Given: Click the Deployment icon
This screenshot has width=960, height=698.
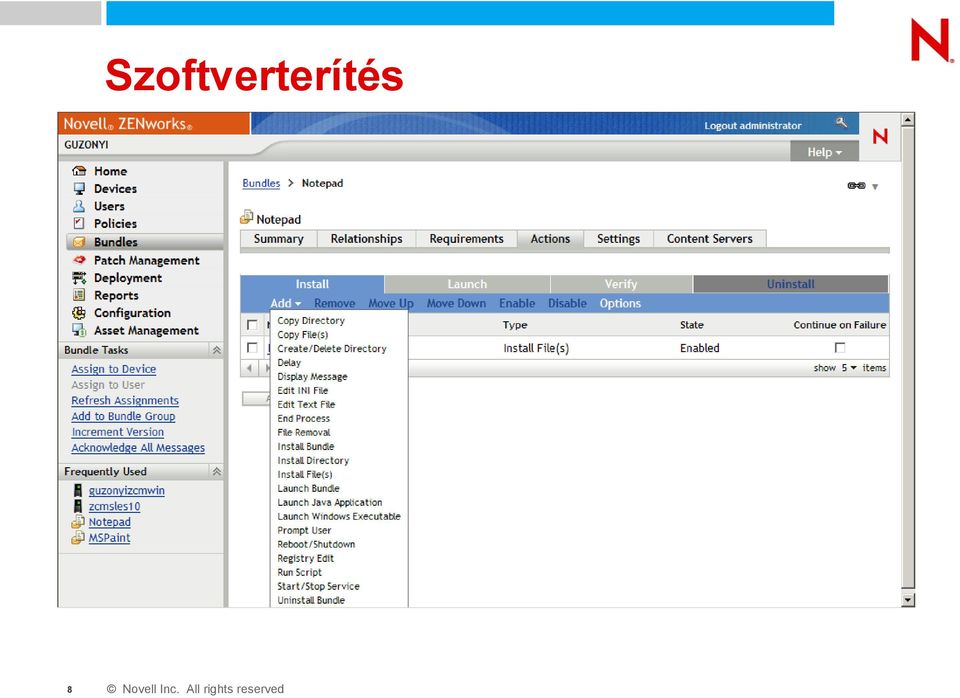Looking at the screenshot, I should pos(79,277).
